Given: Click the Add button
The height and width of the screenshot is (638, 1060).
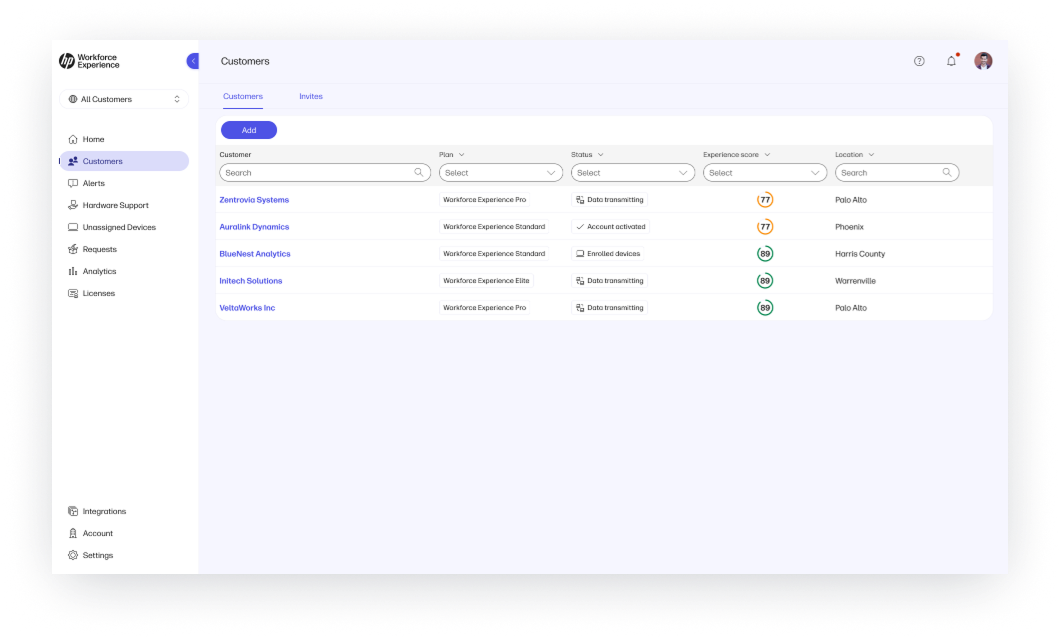Looking at the screenshot, I should pos(248,130).
